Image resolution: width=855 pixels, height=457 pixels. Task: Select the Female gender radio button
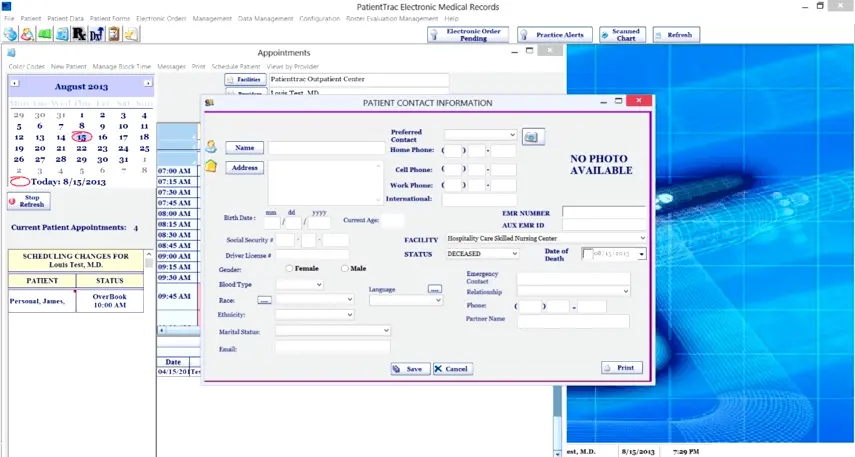click(x=289, y=268)
